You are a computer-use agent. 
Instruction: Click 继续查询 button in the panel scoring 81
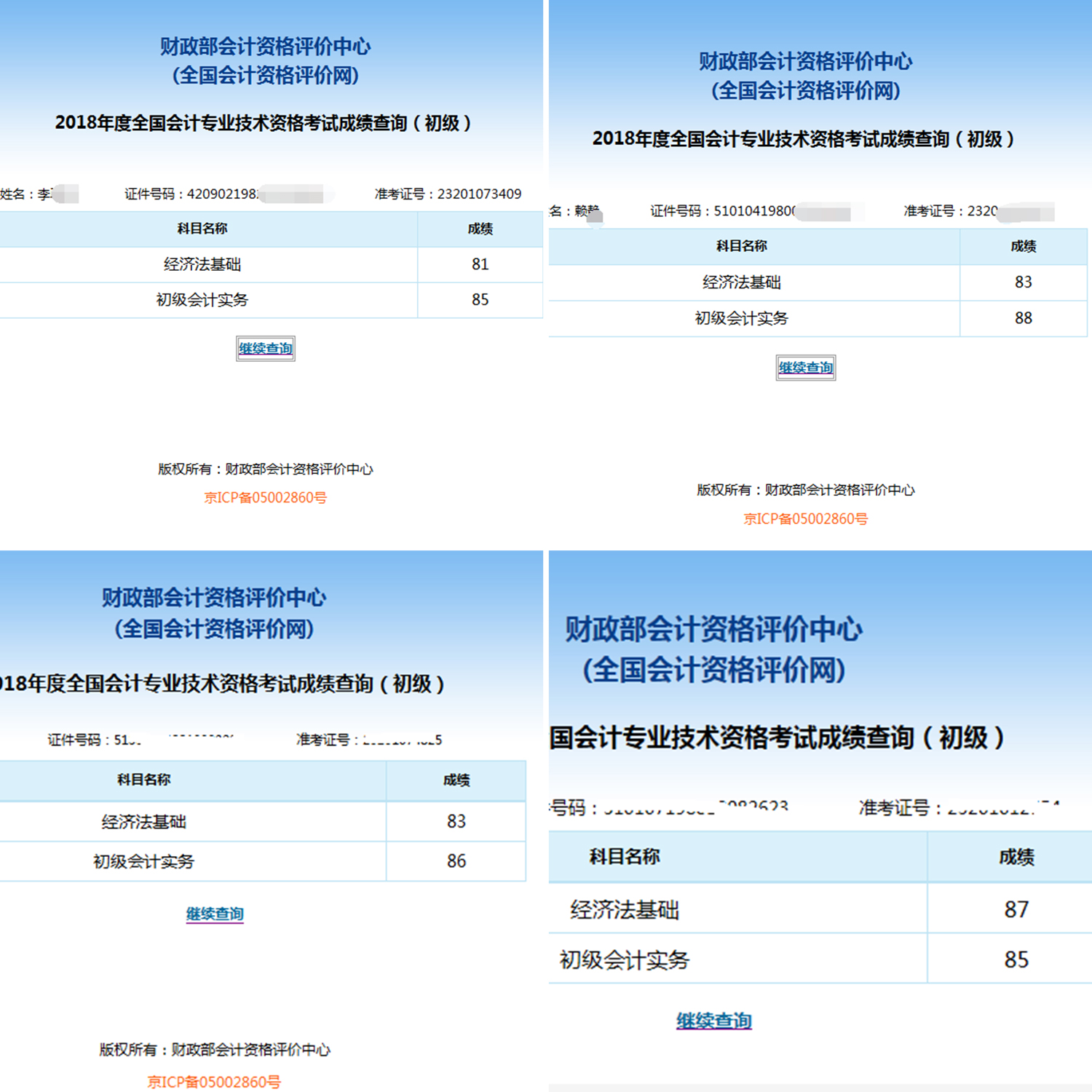(266, 349)
